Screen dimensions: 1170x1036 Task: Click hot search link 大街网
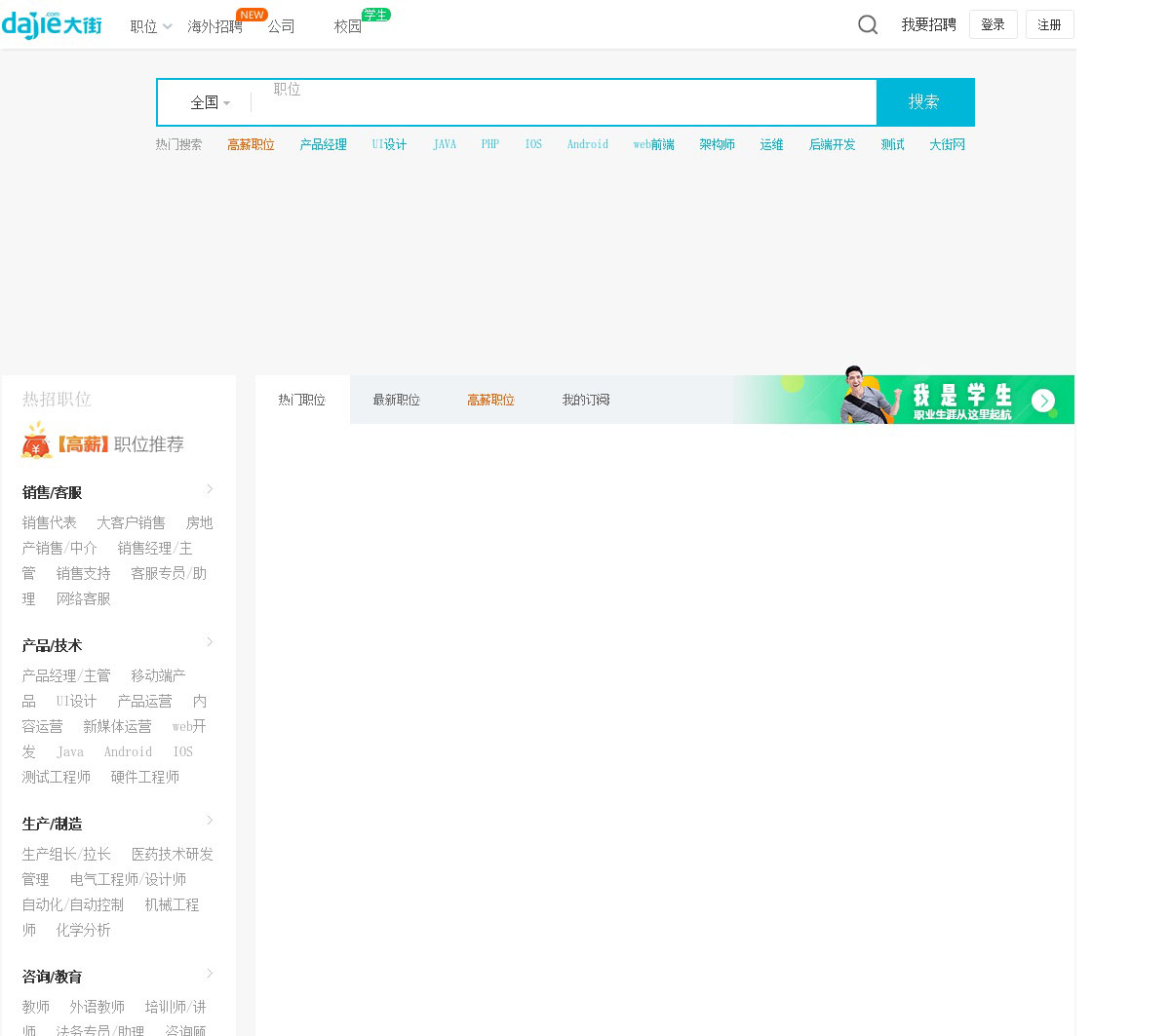tap(947, 144)
